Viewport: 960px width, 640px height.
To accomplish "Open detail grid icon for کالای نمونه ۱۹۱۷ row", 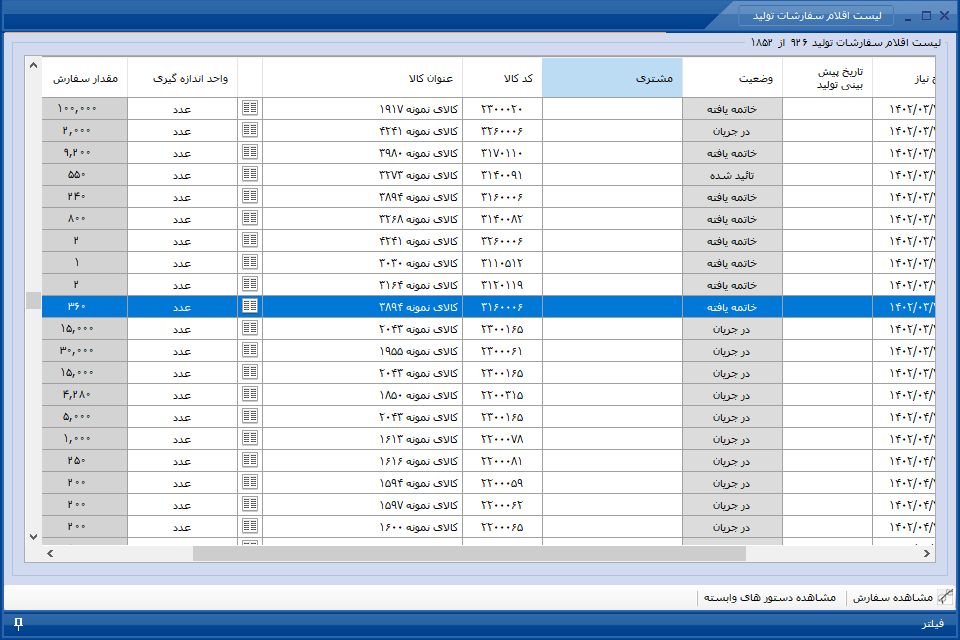I will pos(250,108).
